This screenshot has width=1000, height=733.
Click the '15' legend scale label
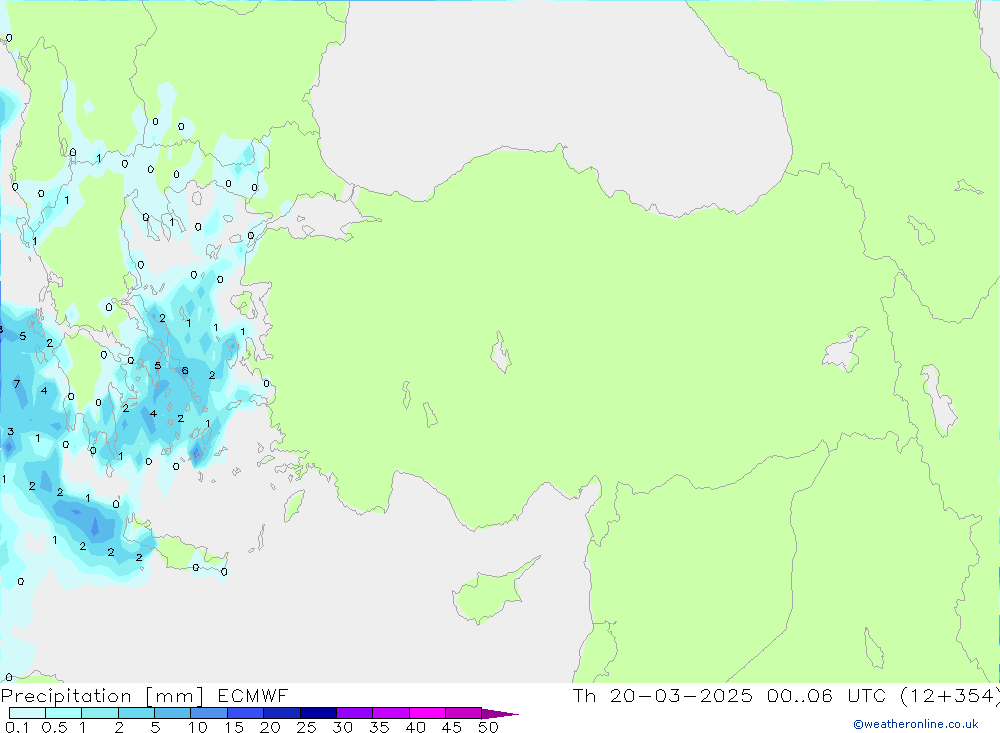click(x=233, y=727)
